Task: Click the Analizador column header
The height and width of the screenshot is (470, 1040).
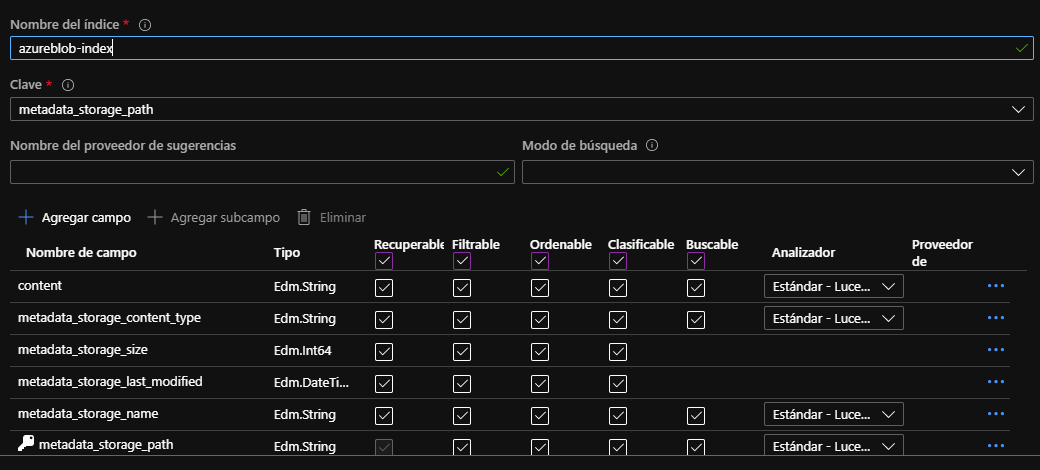Action: tap(803, 252)
